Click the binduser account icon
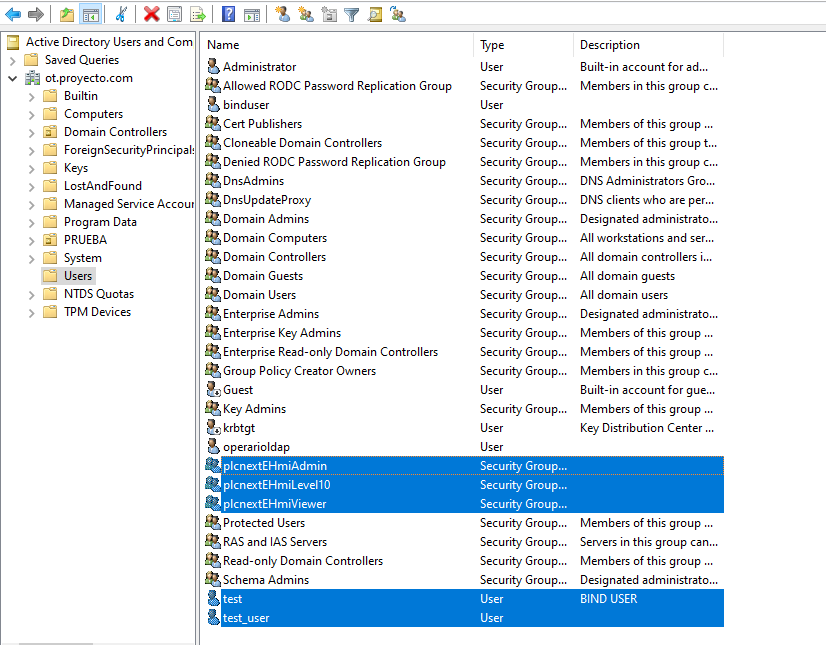826x645 pixels. (x=213, y=104)
